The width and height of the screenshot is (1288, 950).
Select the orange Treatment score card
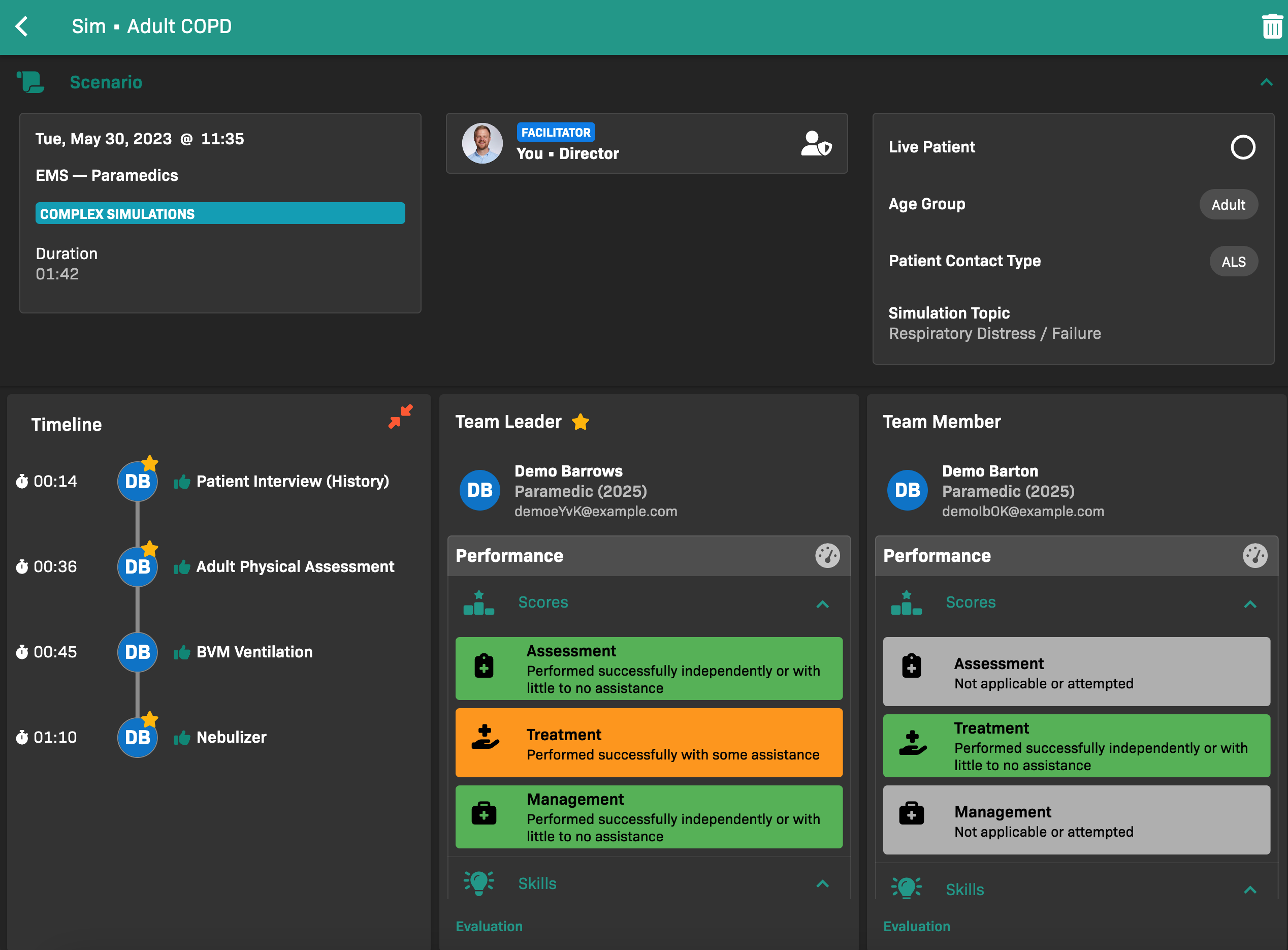click(x=648, y=743)
